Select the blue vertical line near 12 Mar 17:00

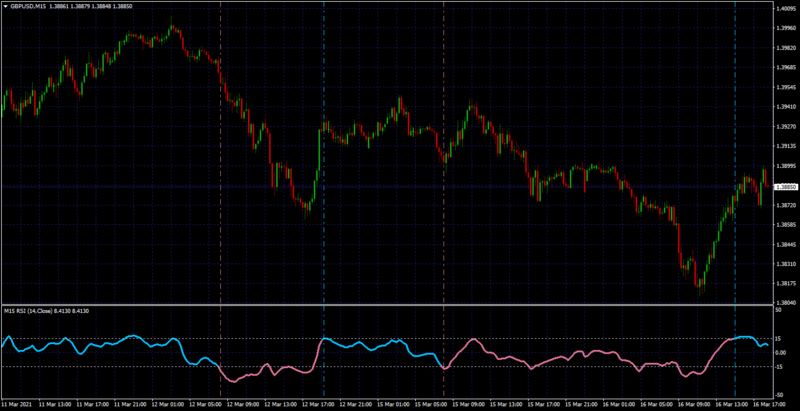coord(324,199)
